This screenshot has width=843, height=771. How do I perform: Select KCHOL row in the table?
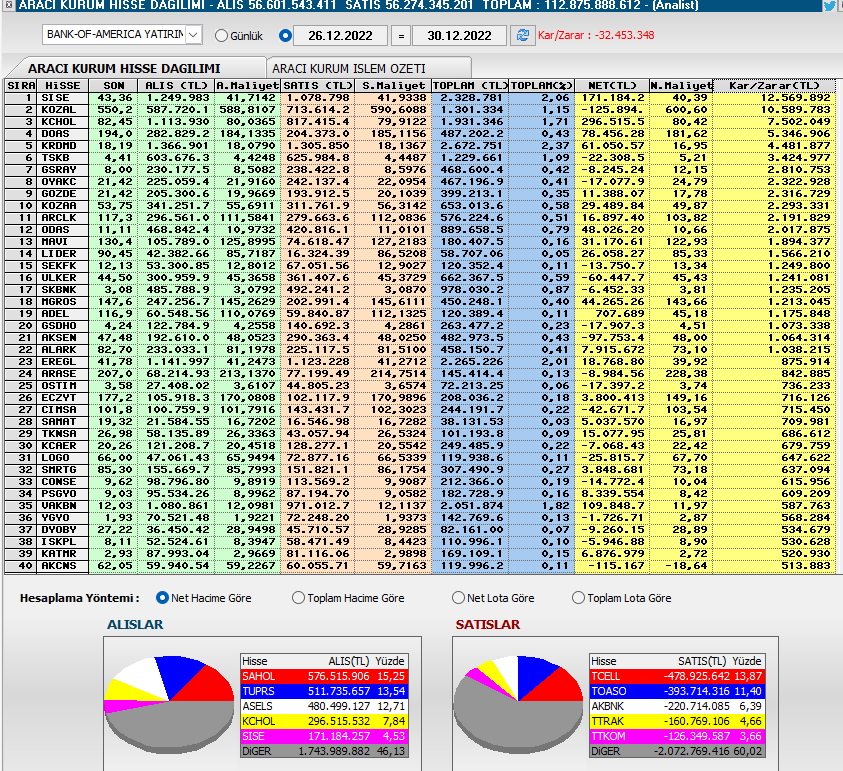tap(420, 122)
